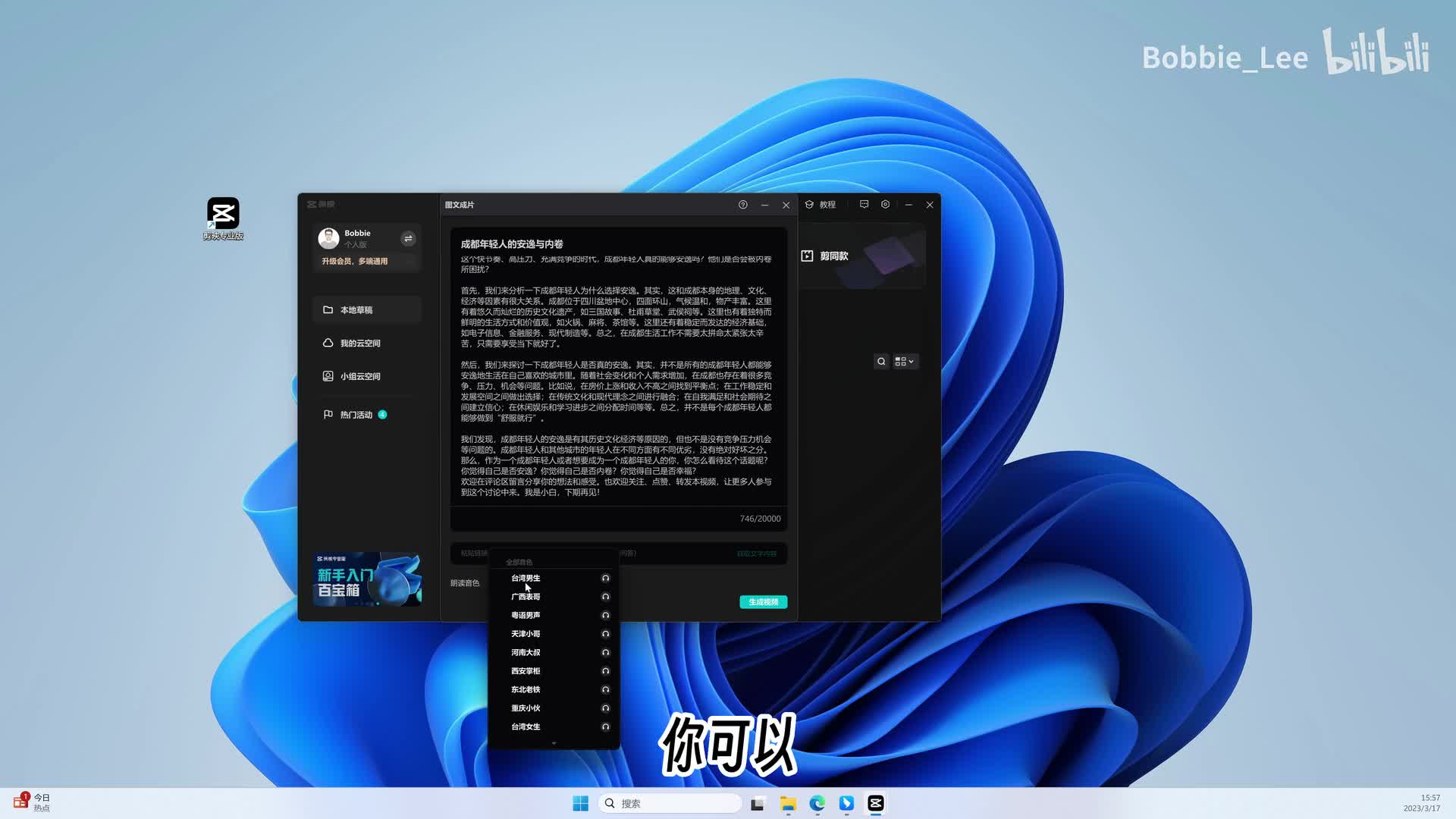Click the account switch icon beside Bobbie
The height and width of the screenshot is (819, 1456).
[x=408, y=239]
